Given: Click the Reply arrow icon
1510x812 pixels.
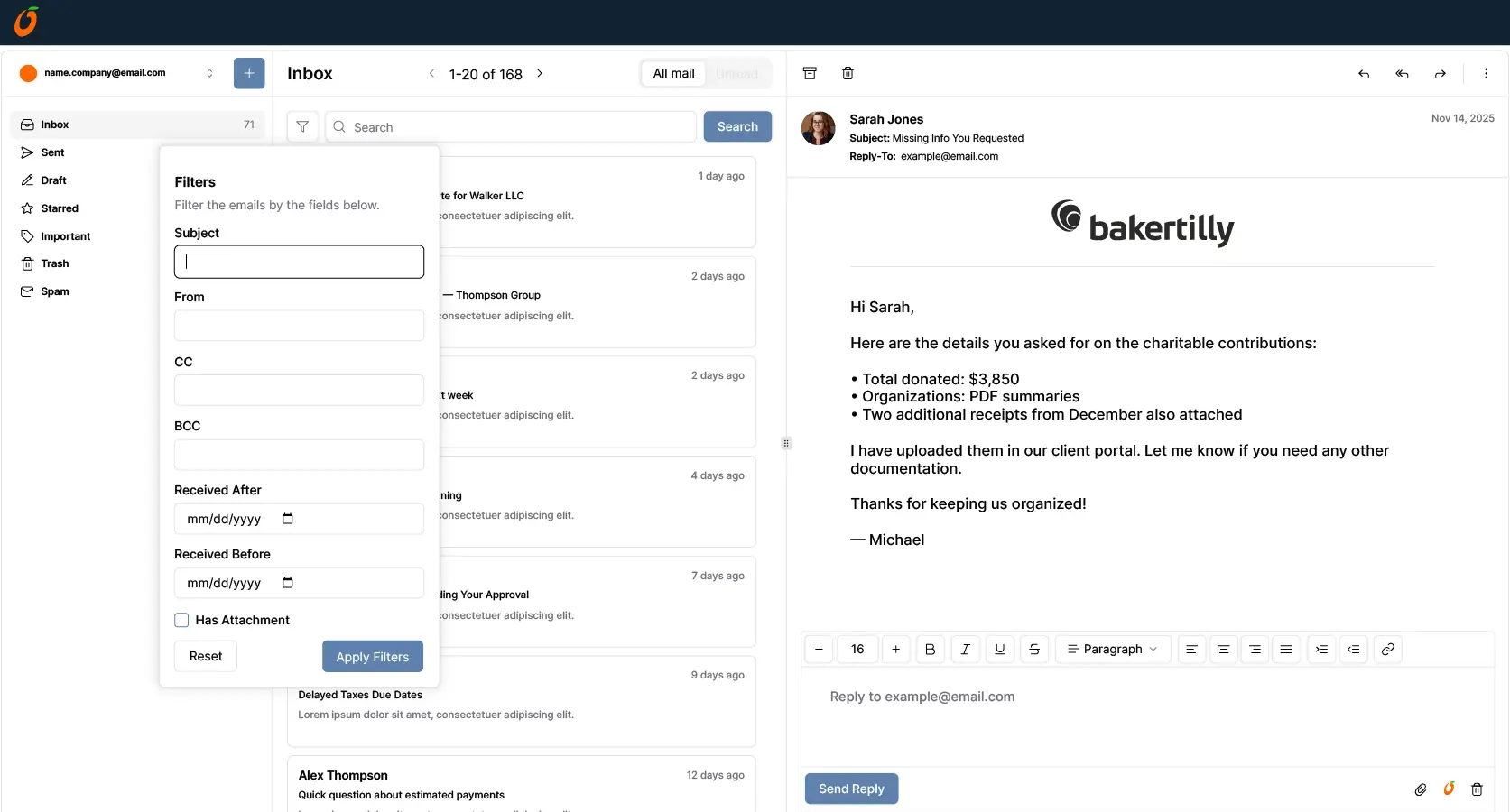Looking at the screenshot, I should coord(1363,74).
